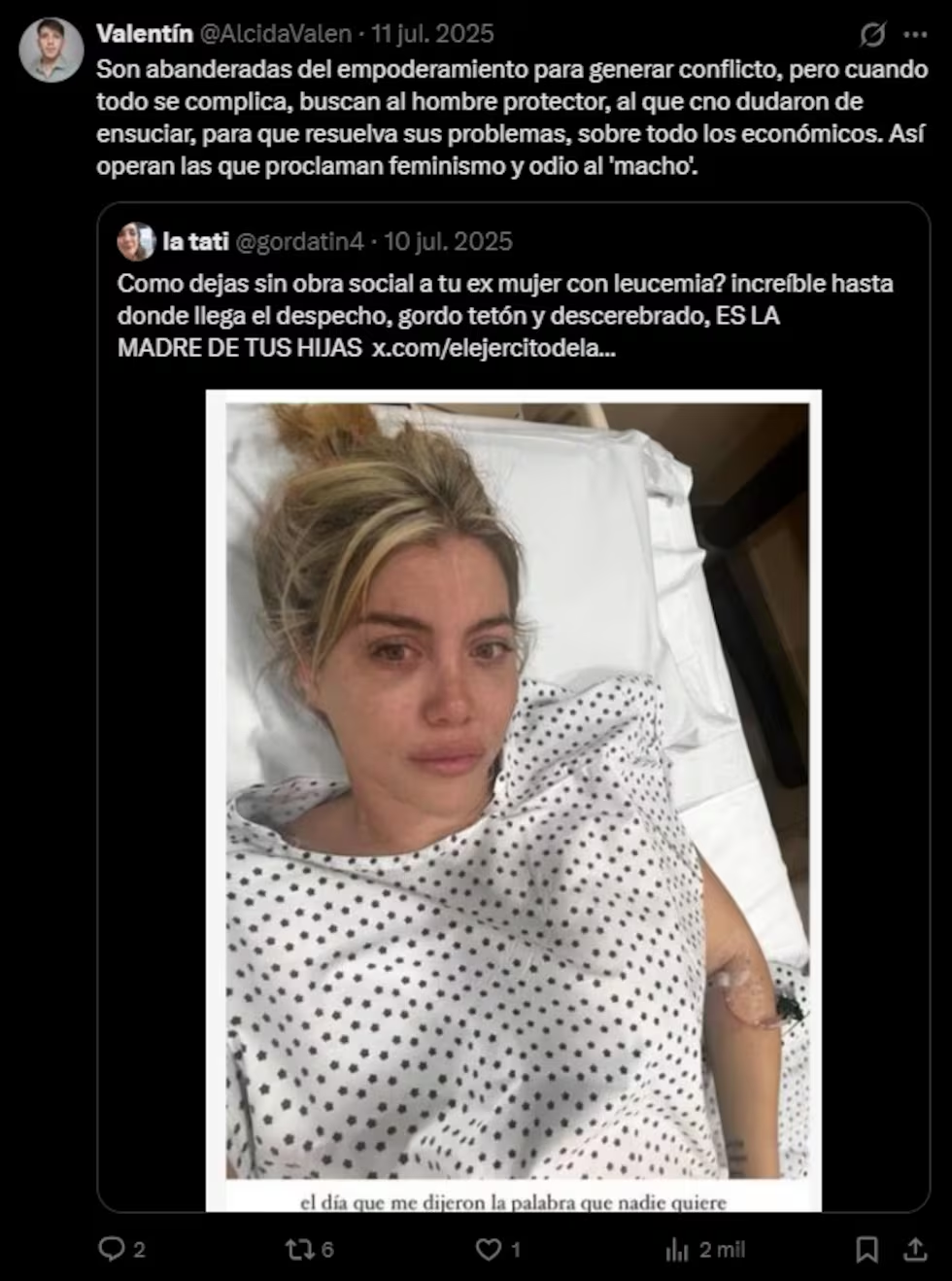
Task: Click the @gordatin4 handle
Action: pyautogui.click(x=300, y=241)
